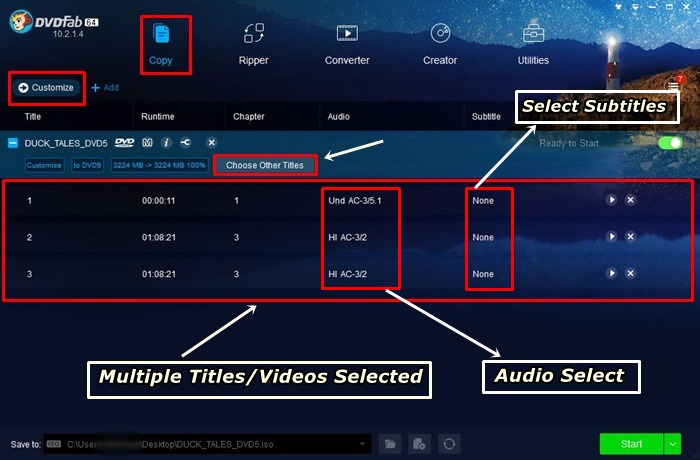Click the small Customize tag under the source
Image resolution: width=700 pixels, height=460 pixels.
click(44, 165)
